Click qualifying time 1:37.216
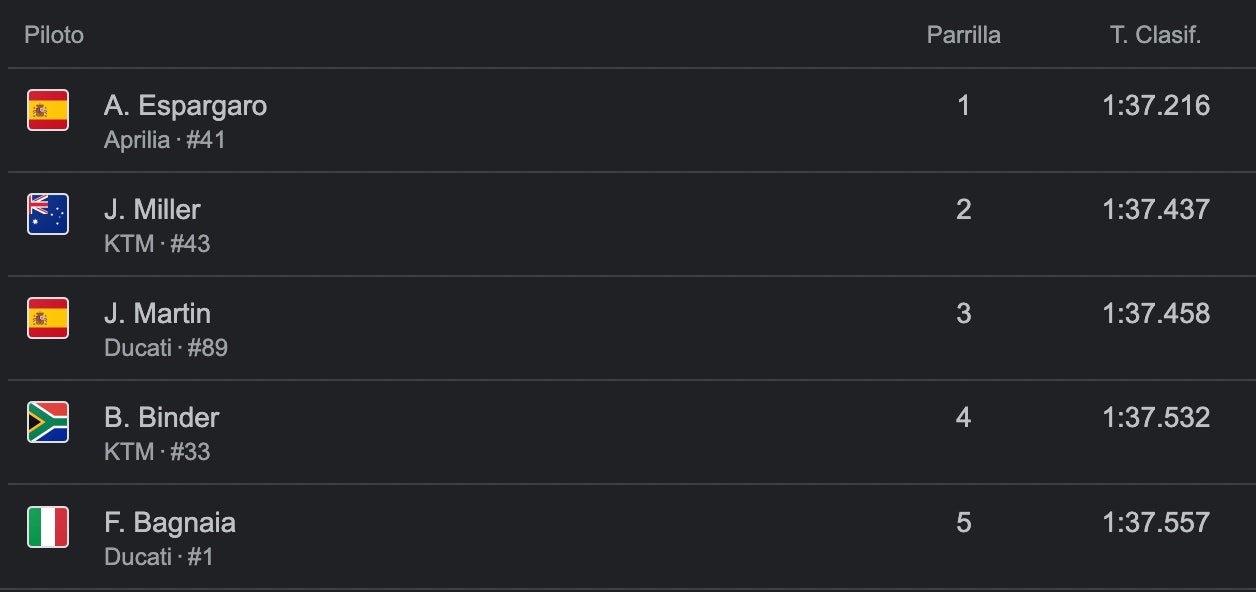Screen dimensions: 1256x592 1156,106
